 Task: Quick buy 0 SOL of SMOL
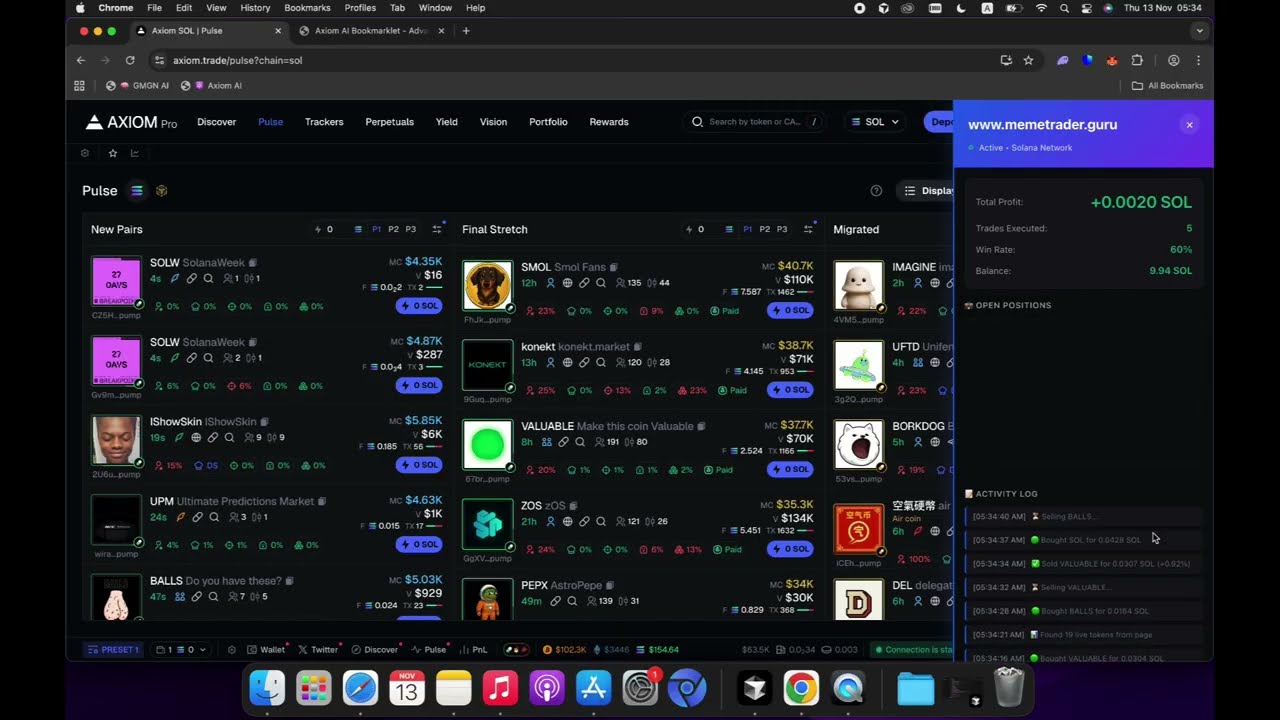click(790, 310)
